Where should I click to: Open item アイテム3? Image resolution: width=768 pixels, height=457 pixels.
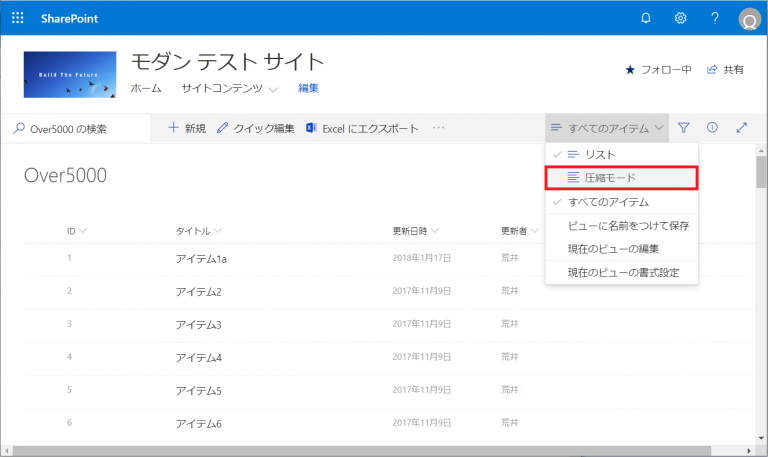coord(198,325)
